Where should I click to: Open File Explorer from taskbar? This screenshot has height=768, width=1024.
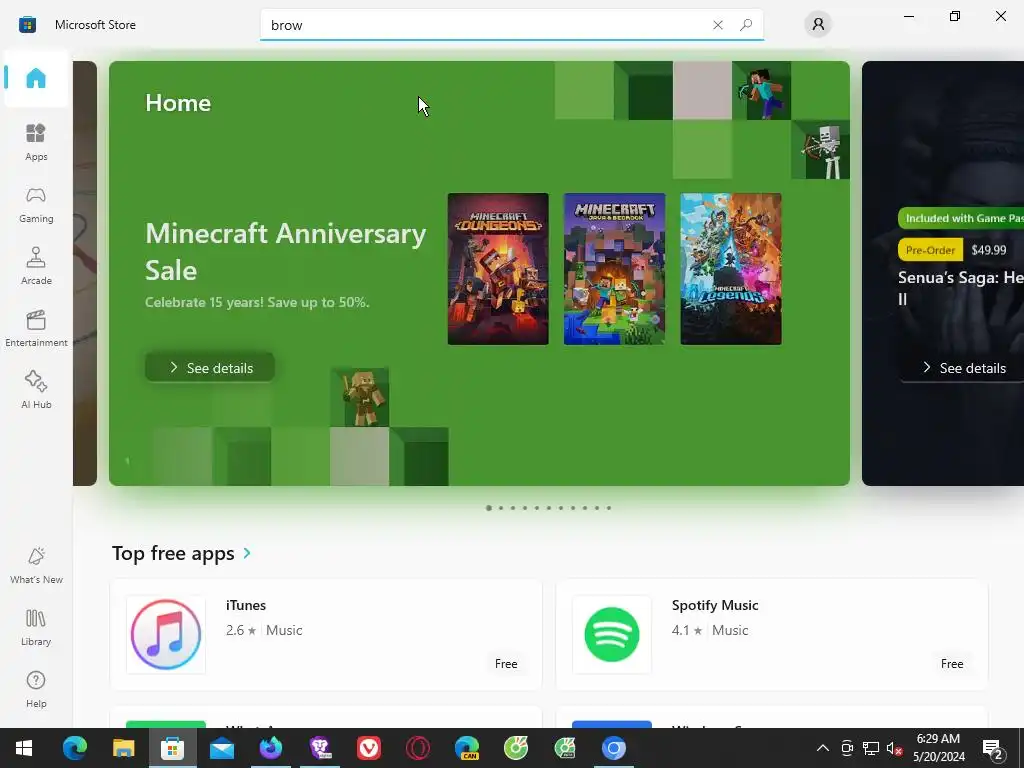[x=123, y=748]
